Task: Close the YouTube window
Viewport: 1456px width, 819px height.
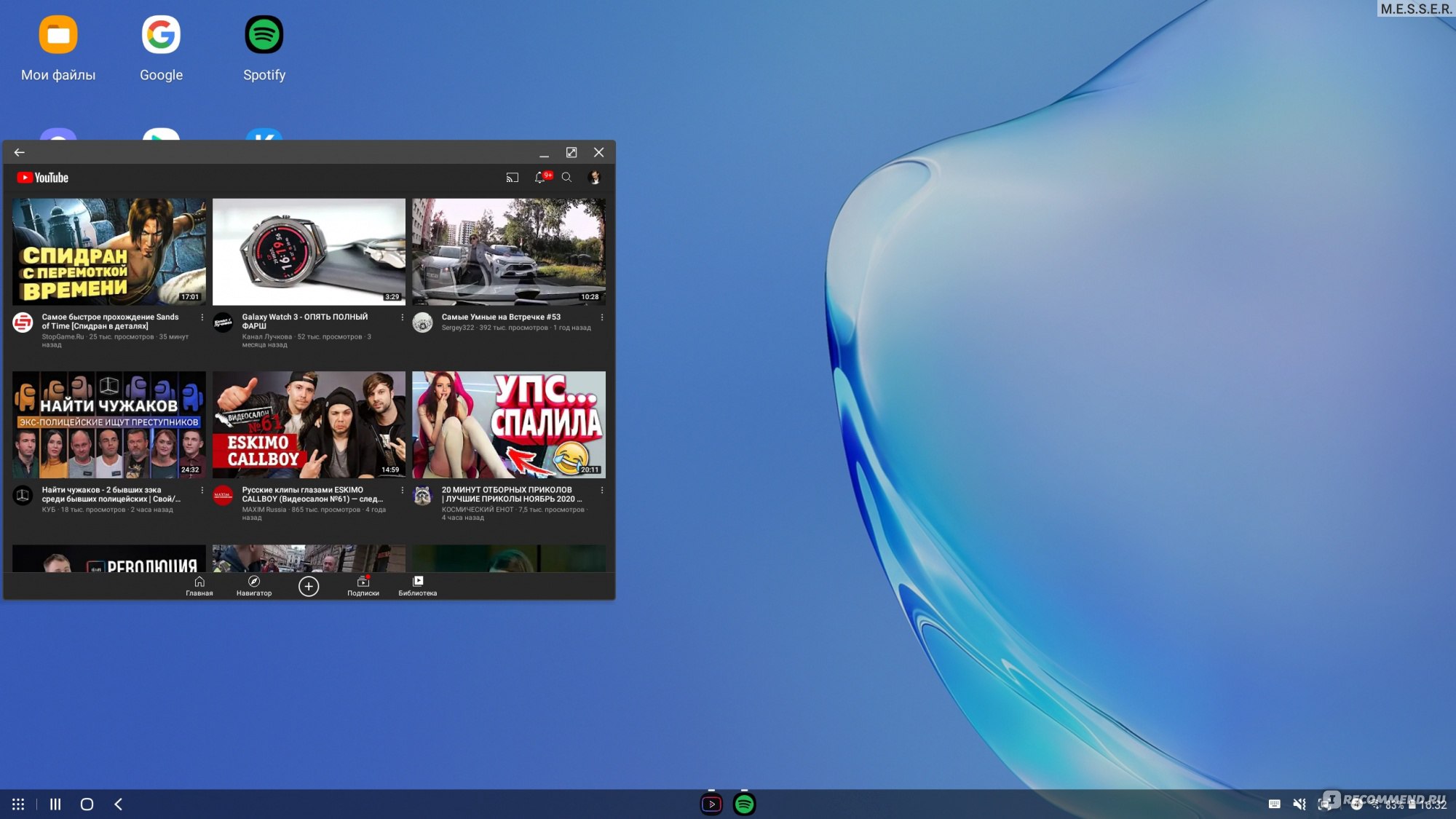Action: pos(598,152)
